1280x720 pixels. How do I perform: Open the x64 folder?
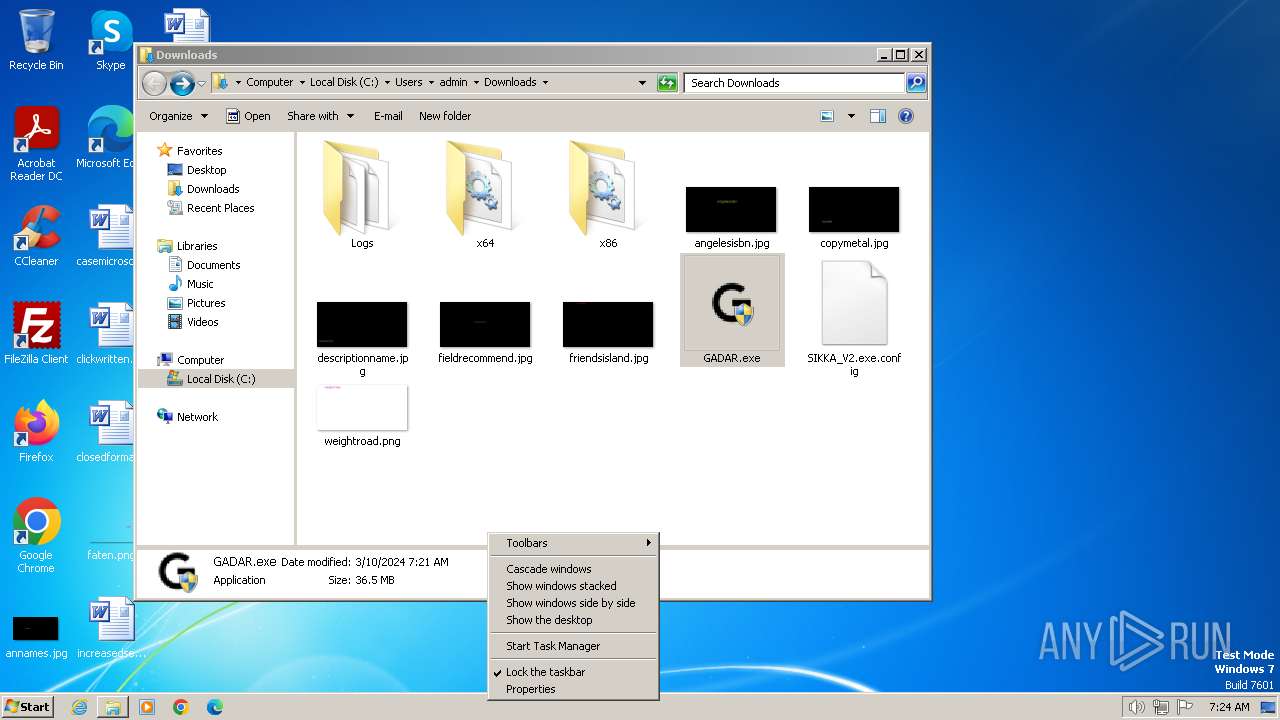point(485,194)
